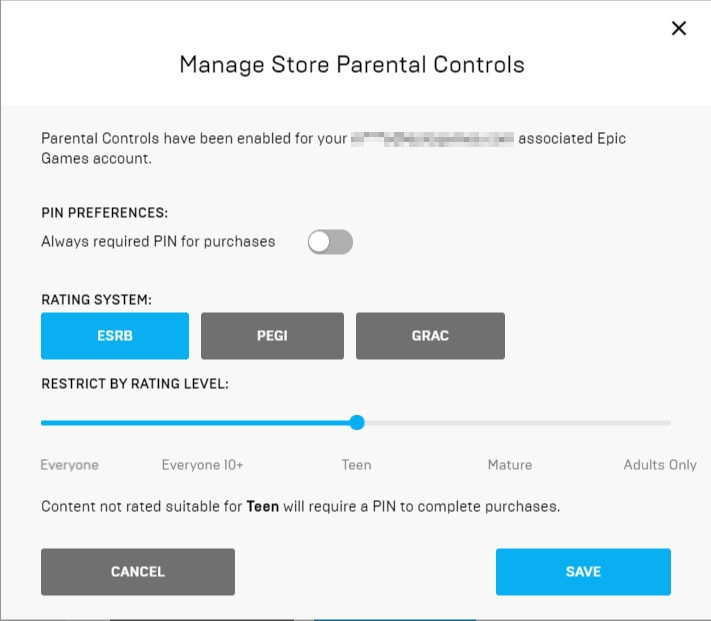Set rating level to Everyone label
Screen dimensions: 711x621
tap(69, 465)
